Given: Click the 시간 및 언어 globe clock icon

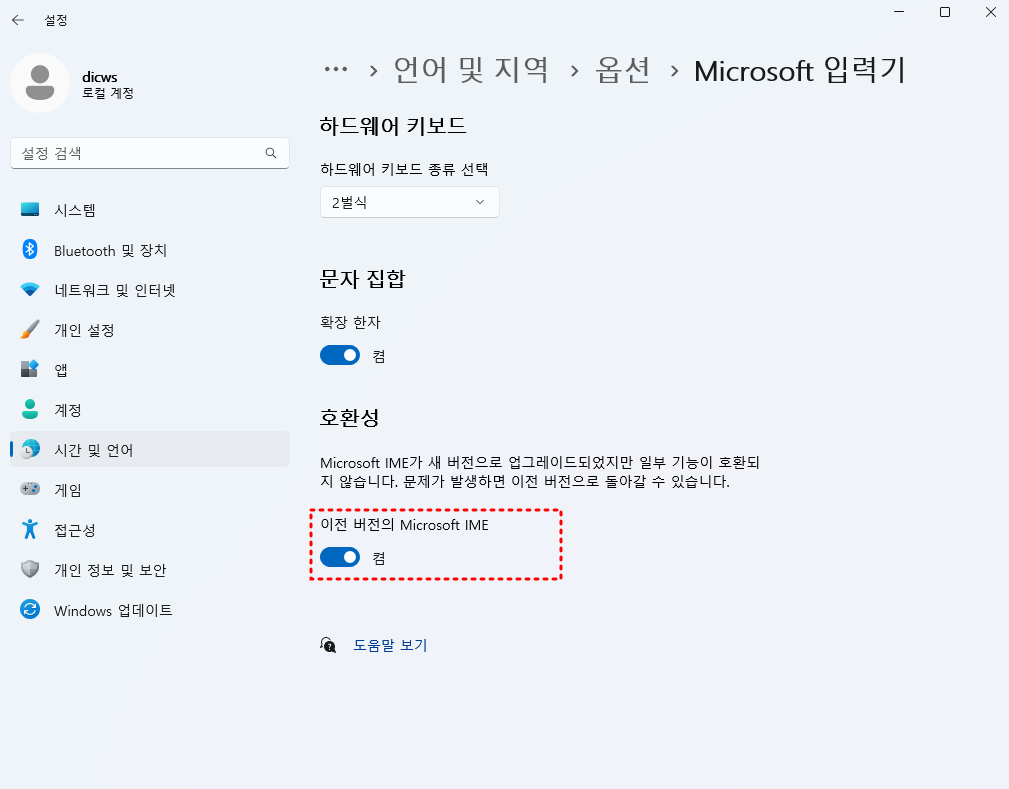Looking at the screenshot, I should (30, 449).
